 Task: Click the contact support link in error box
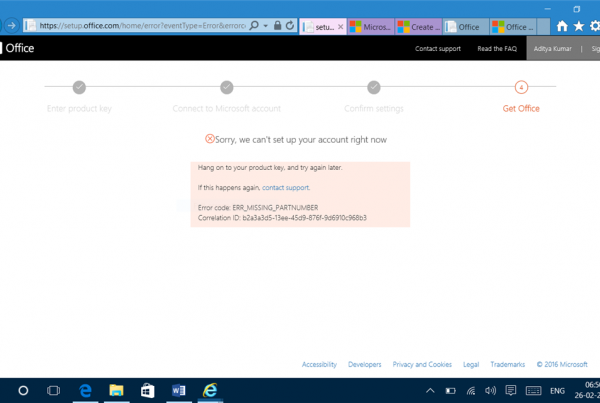click(285, 188)
